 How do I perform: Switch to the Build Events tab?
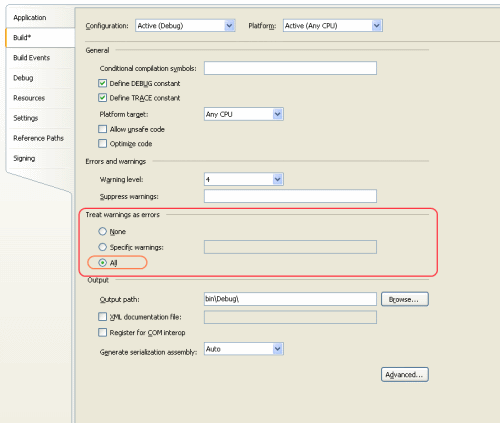coord(32,58)
